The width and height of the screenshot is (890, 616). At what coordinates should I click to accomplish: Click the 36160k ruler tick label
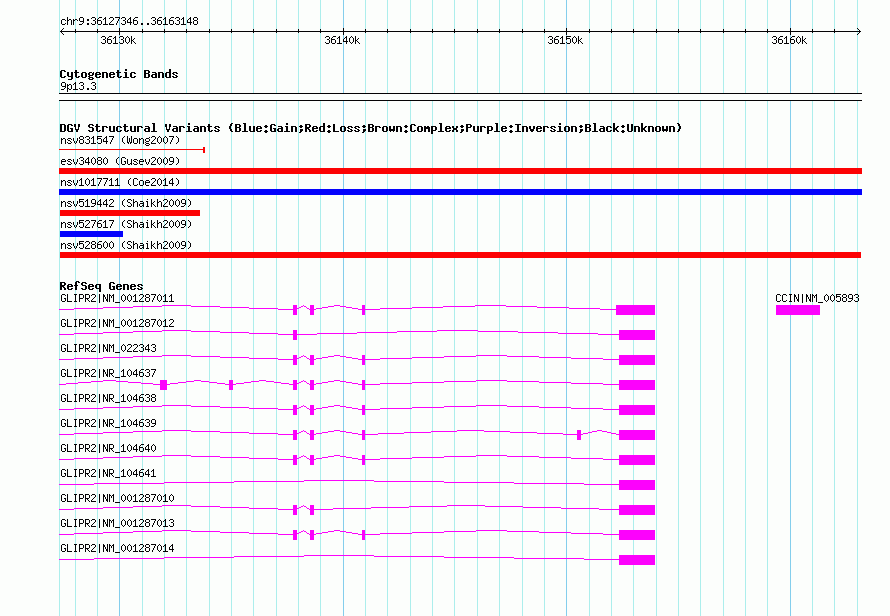(789, 40)
